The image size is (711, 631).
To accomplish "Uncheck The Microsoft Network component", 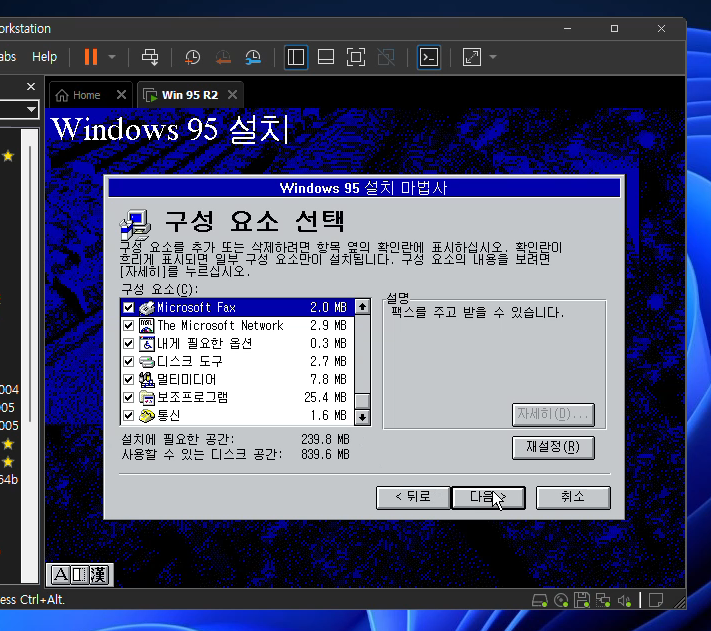I will click(128, 325).
